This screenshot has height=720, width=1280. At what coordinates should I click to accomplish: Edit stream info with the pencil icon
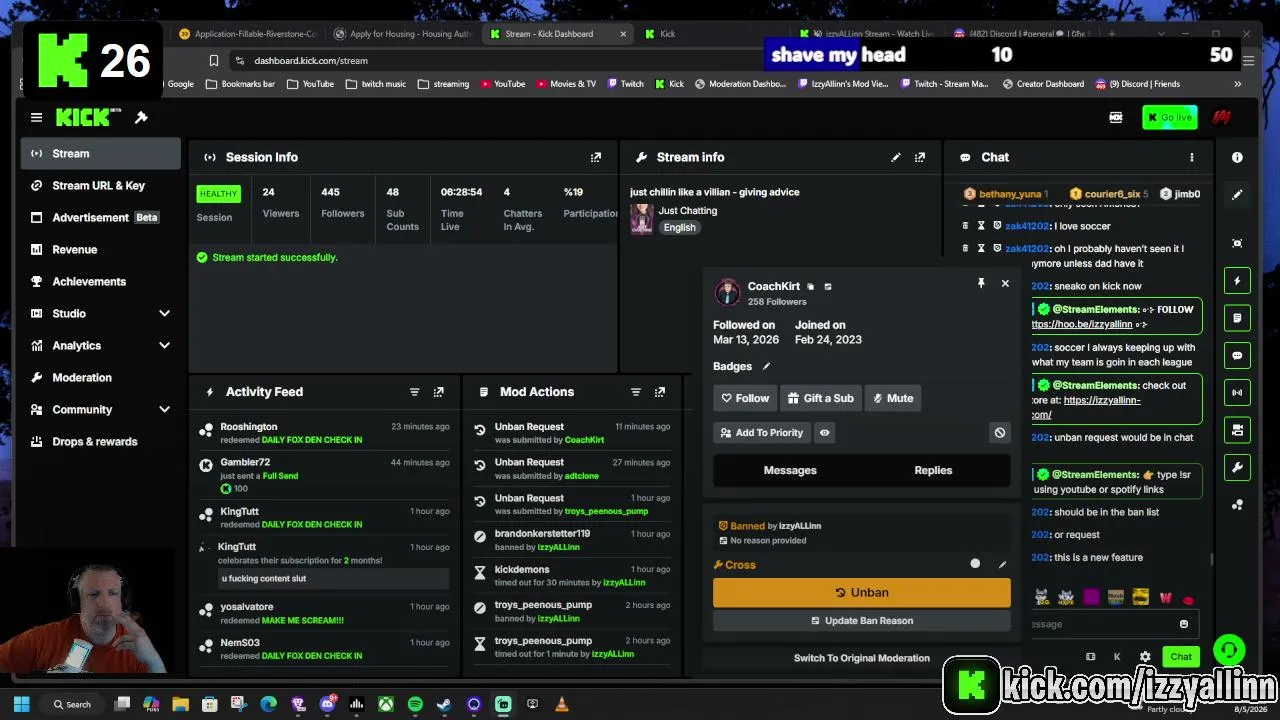point(896,157)
